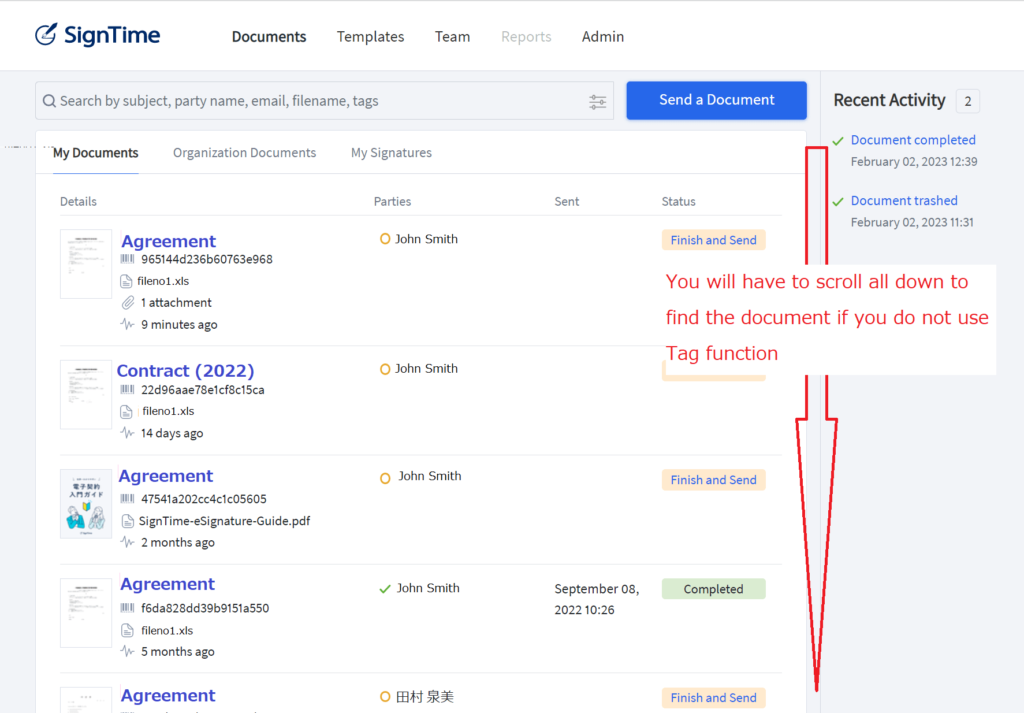Click thumbnail of Completed Agreement
The image size is (1024, 713).
click(x=86, y=612)
